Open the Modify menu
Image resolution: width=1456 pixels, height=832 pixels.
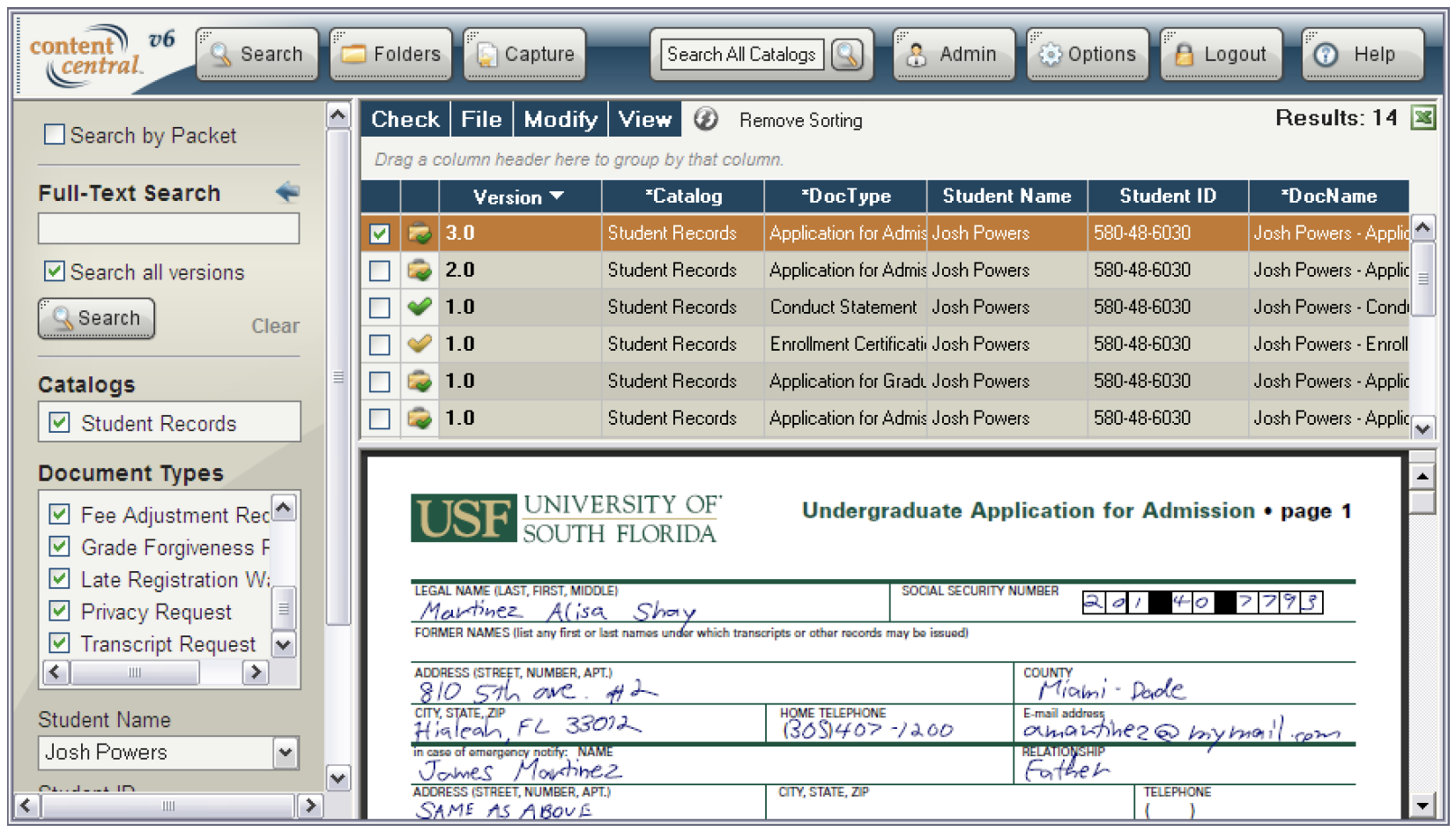[561, 119]
